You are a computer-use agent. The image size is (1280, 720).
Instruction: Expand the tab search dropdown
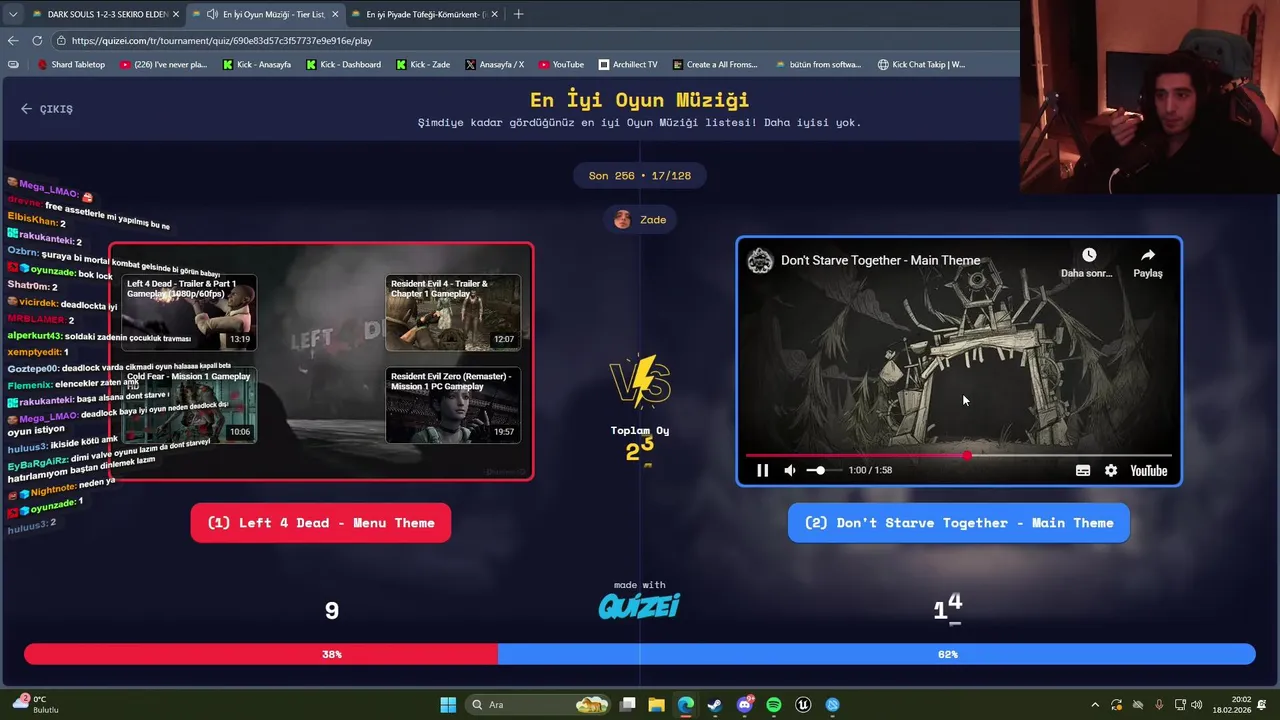pos(13,14)
